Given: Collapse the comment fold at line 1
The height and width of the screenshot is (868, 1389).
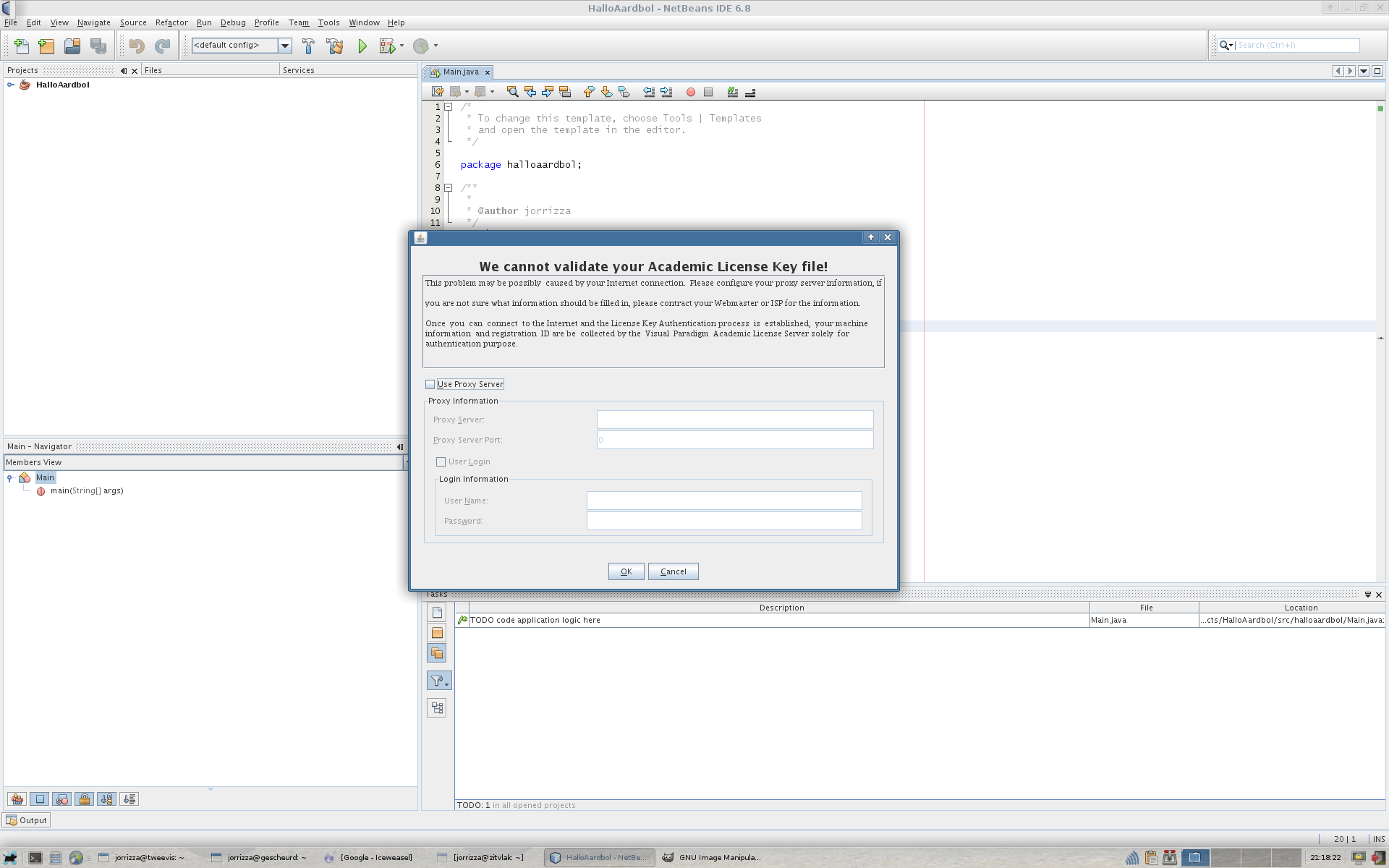Looking at the screenshot, I should tap(449, 107).
